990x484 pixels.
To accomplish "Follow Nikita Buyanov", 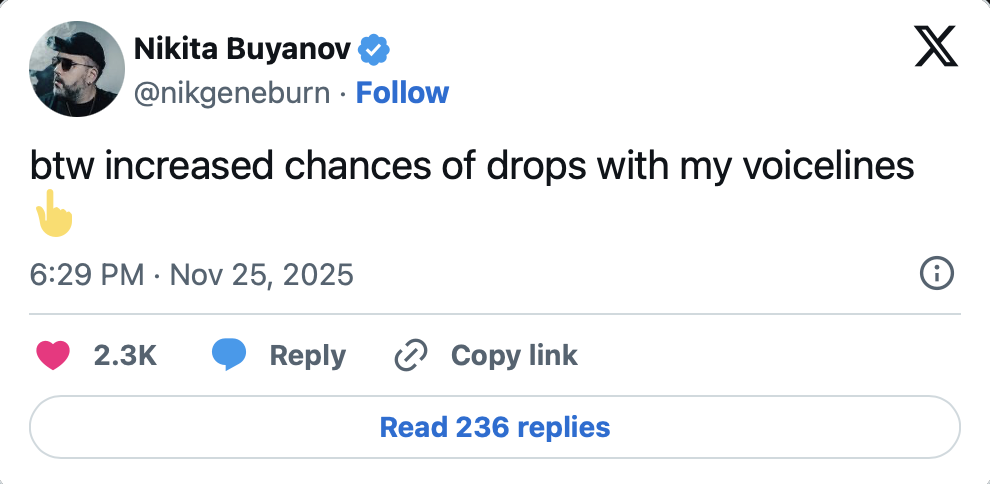I will (x=402, y=93).
